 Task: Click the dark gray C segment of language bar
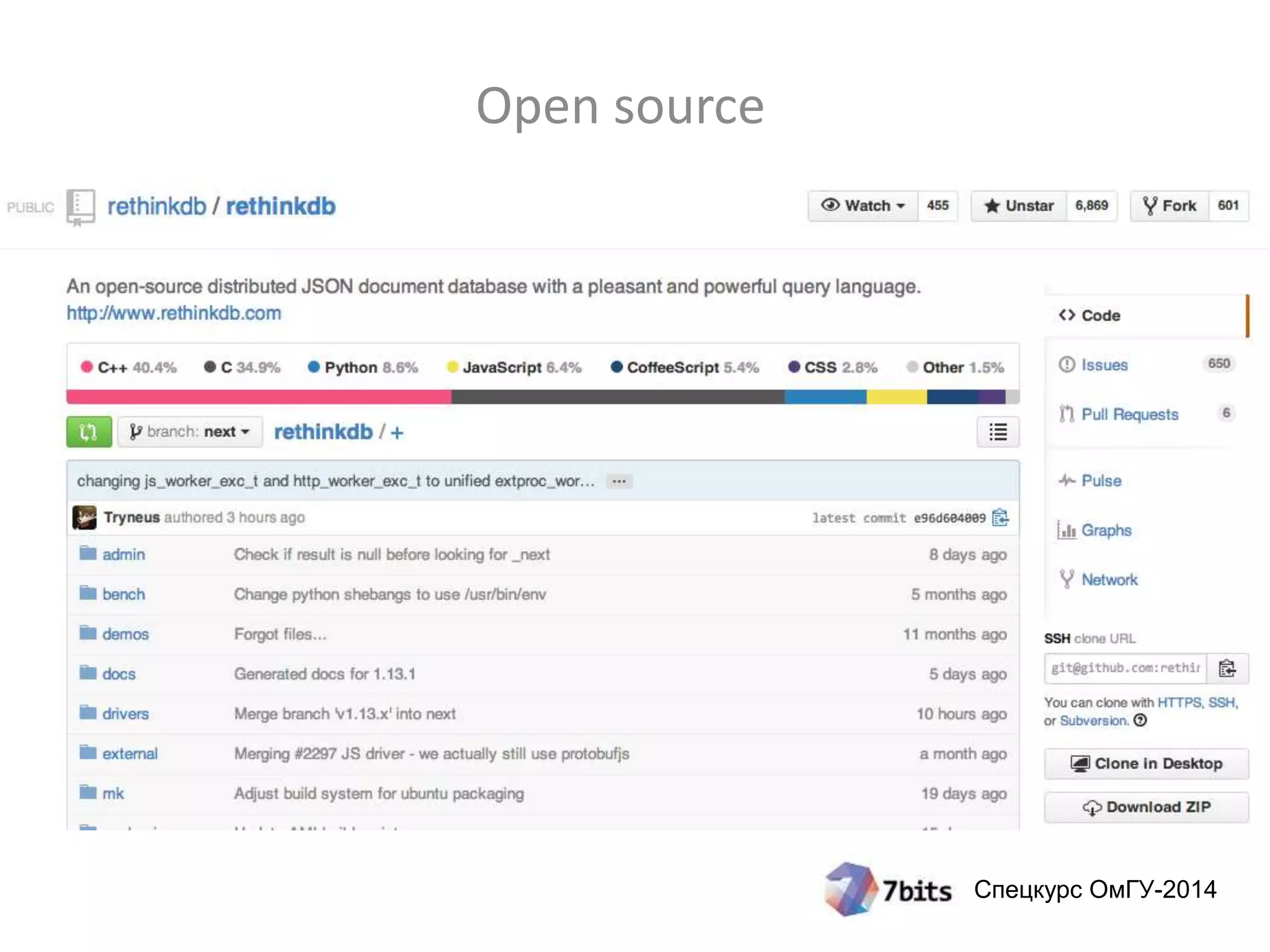tap(618, 397)
